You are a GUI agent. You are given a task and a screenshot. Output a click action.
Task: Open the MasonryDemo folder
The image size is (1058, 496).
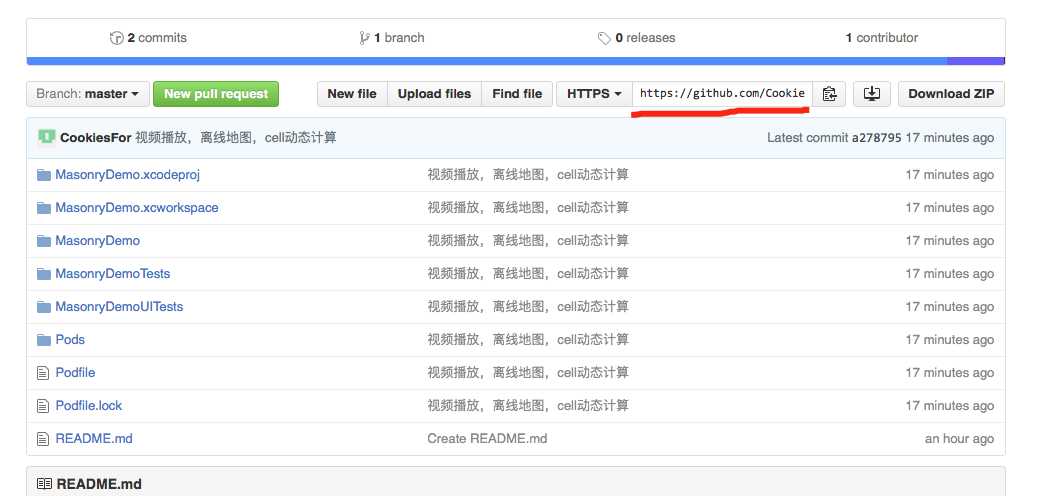pyautogui.click(x=98, y=241)
